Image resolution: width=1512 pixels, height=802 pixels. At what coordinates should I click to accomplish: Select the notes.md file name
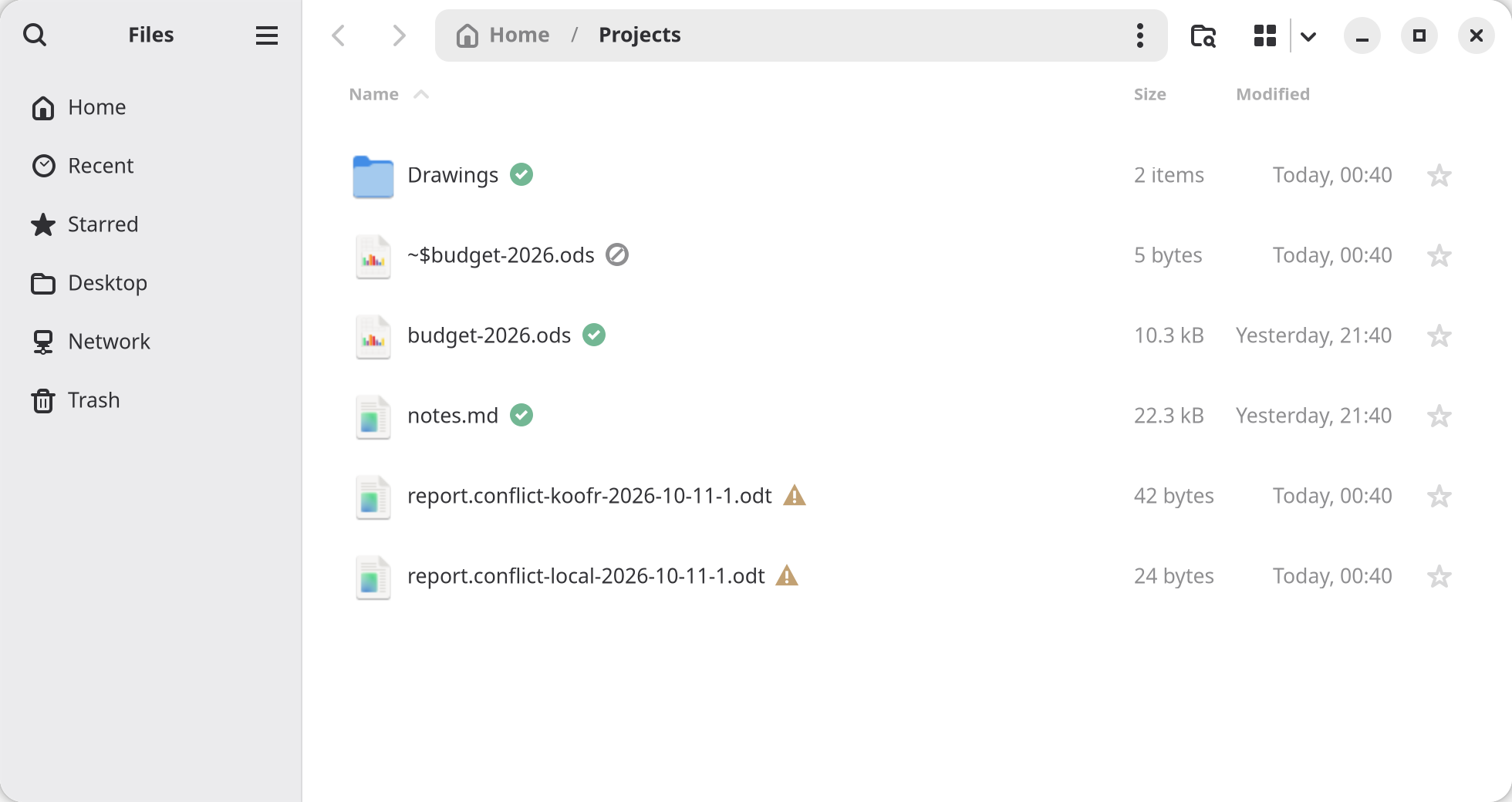tap(453, 416)
